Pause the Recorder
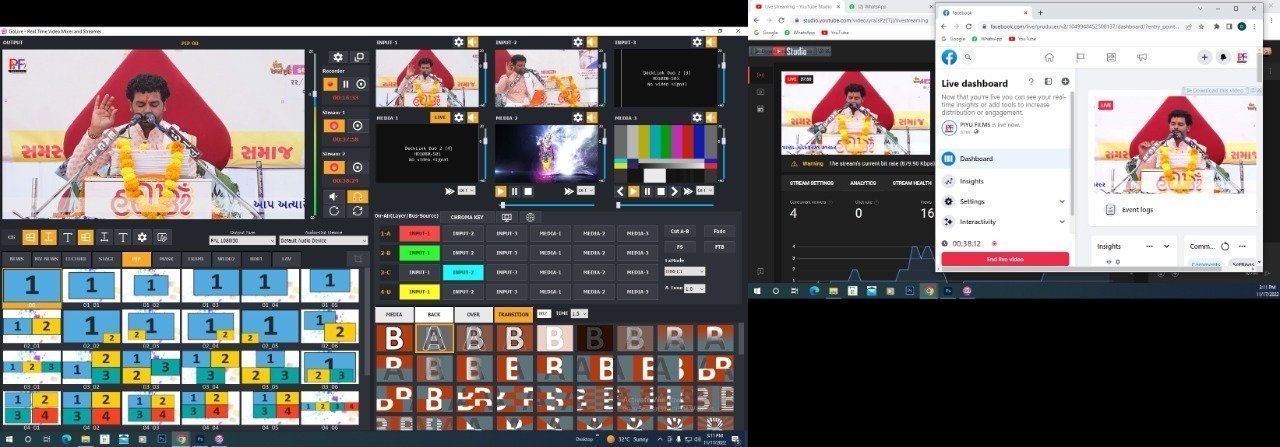The width and height of the screenshot is (1280, 447). click(346, 84)
